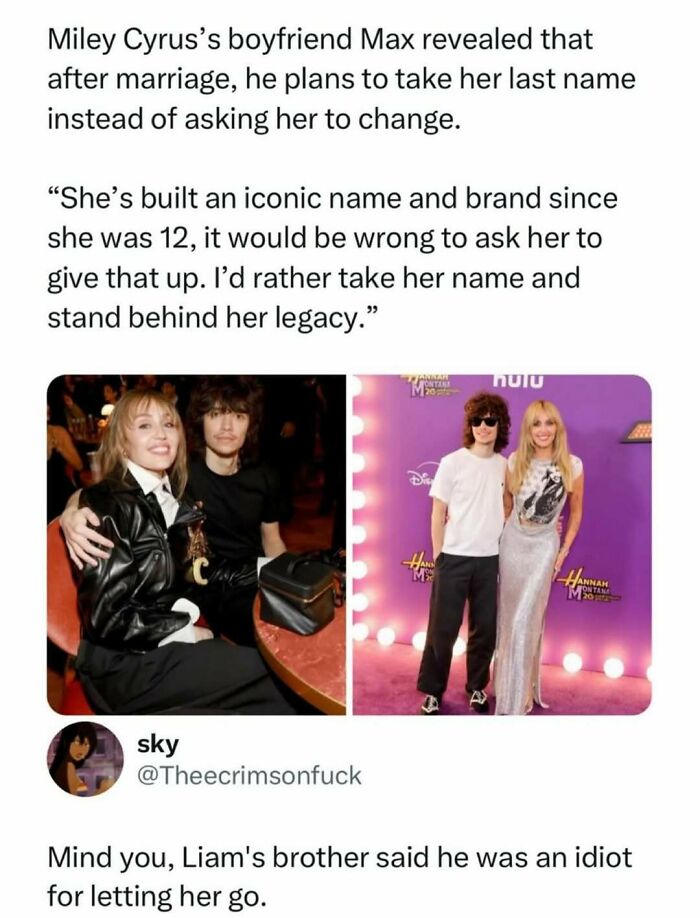The width and height of the screenshot is (700, 918).
Task: Click the black sunglasses in right photo
Action: [484, 422]
